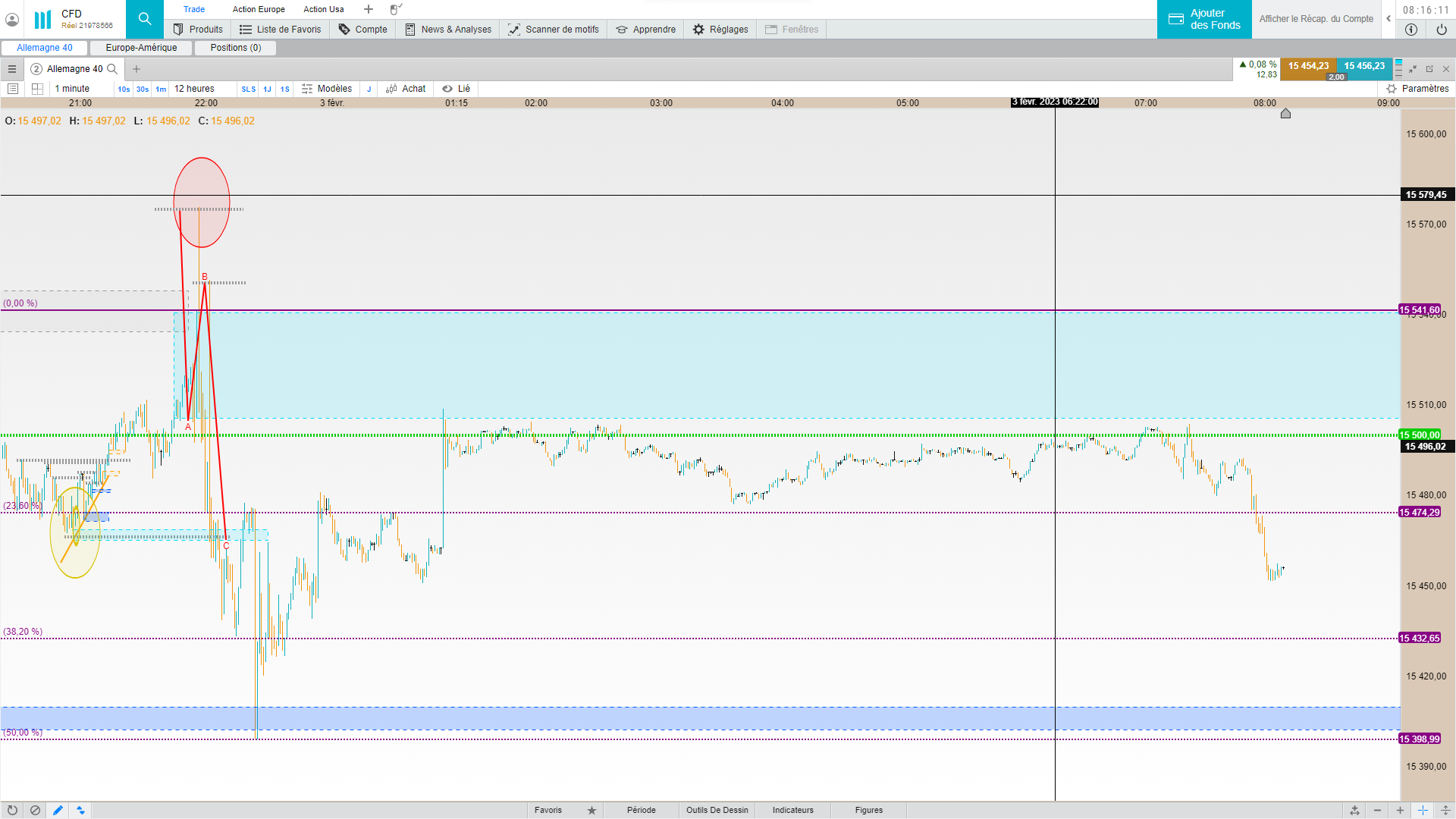Open the 1 minute timeframe dropdown
Viewport: 1456px width, 819px height.
pos(72,89)
